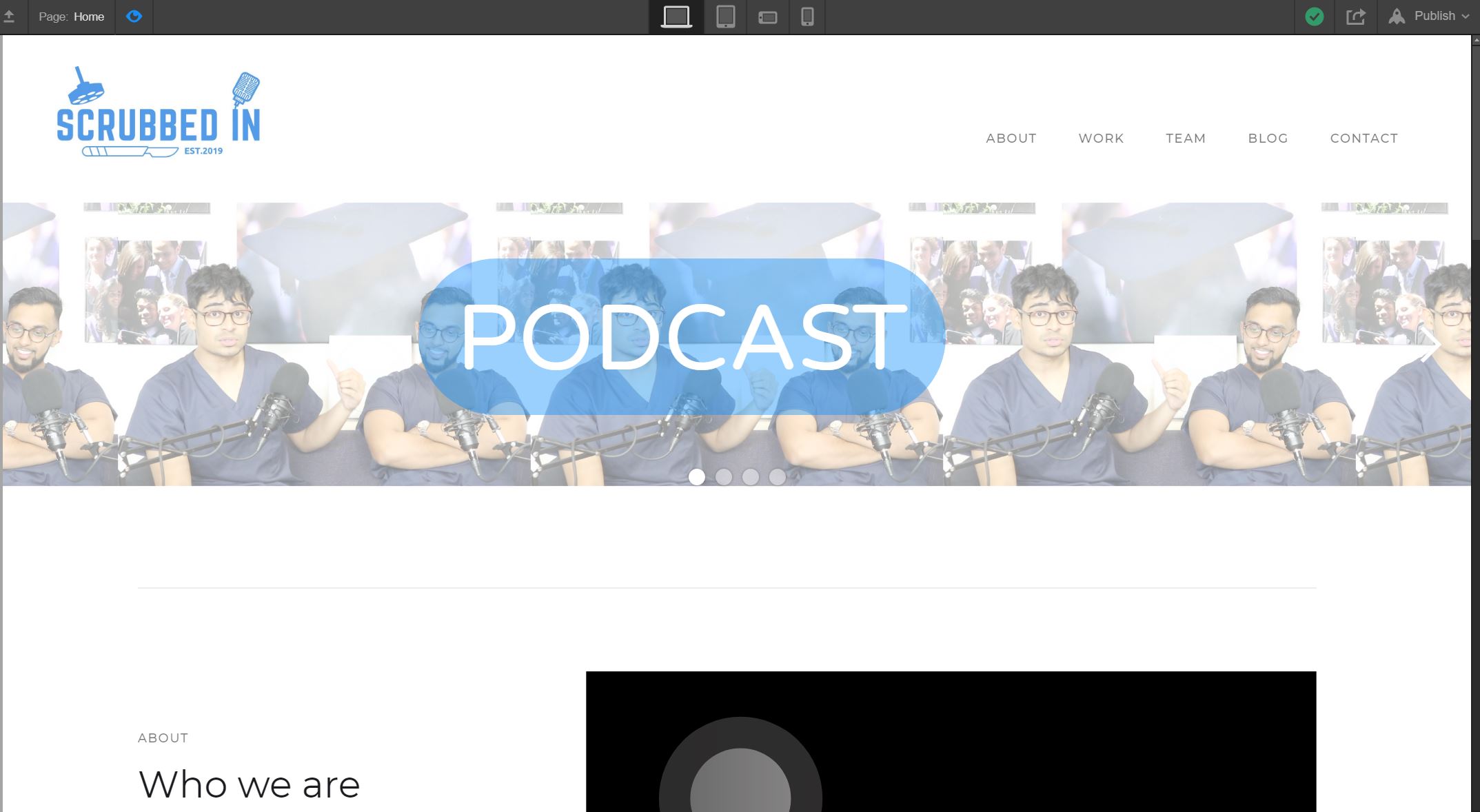
Task: Switch to mobile portrait view
Action: pyautogui.click(x=807, y=17)
